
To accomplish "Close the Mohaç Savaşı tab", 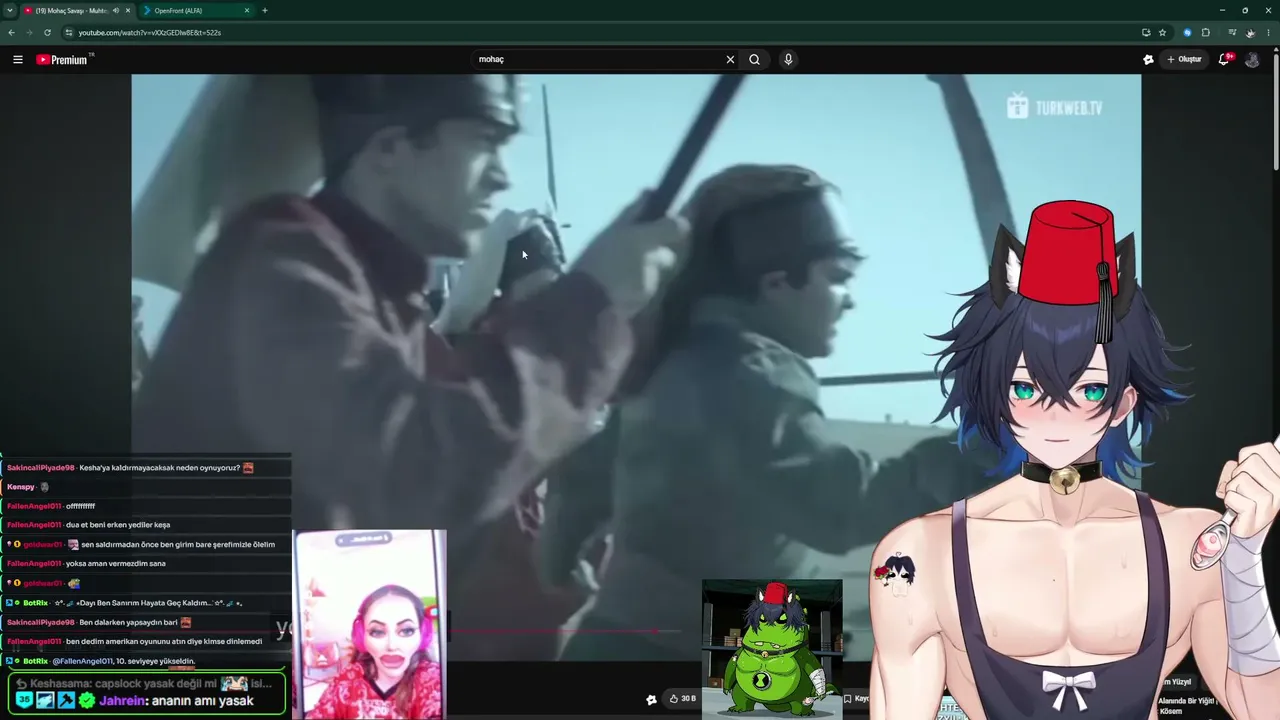I will (128, 11).
